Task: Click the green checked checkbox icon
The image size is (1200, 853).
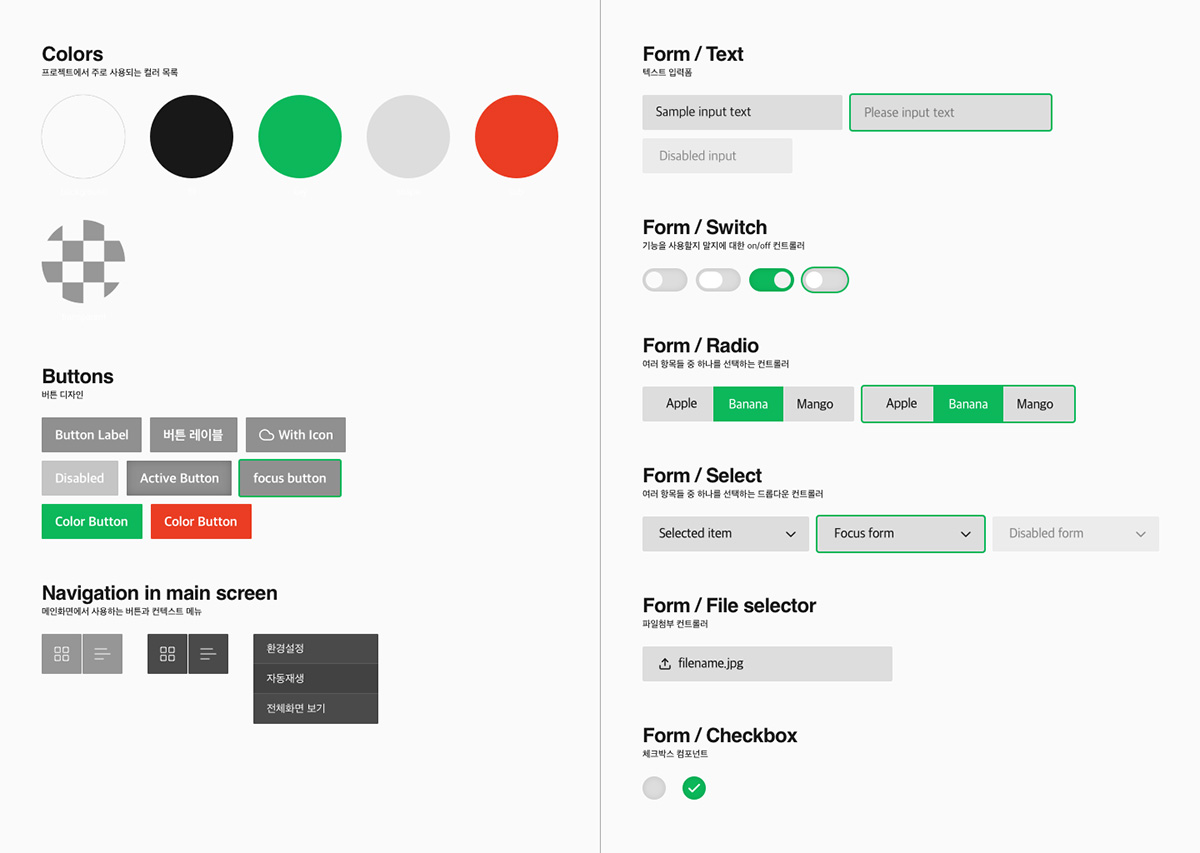Action: pos(694,788)
